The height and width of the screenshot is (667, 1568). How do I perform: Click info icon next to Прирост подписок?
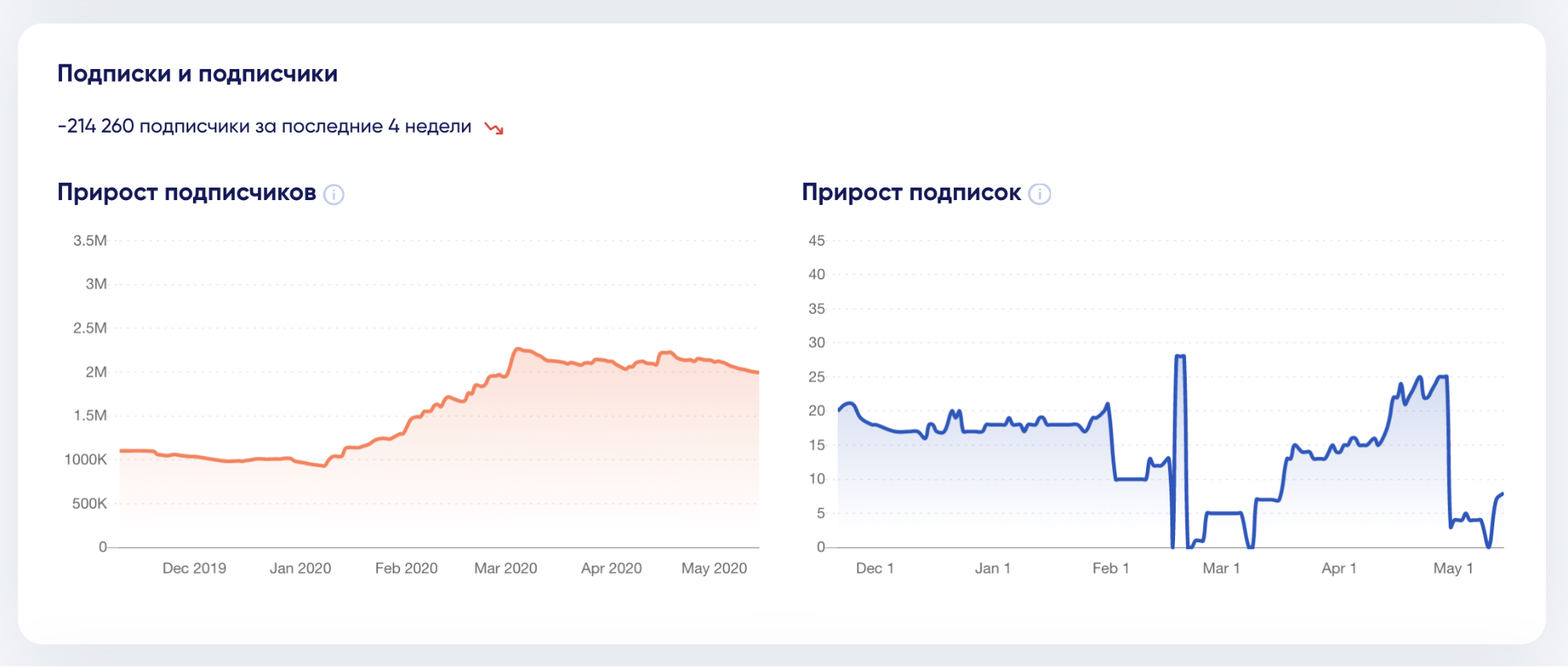point(1039,194)
